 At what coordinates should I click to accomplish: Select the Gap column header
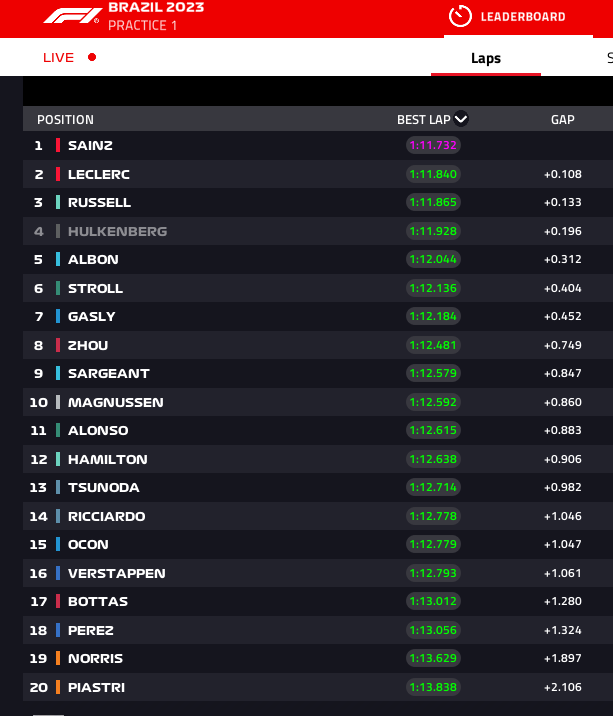coord(562,120)
